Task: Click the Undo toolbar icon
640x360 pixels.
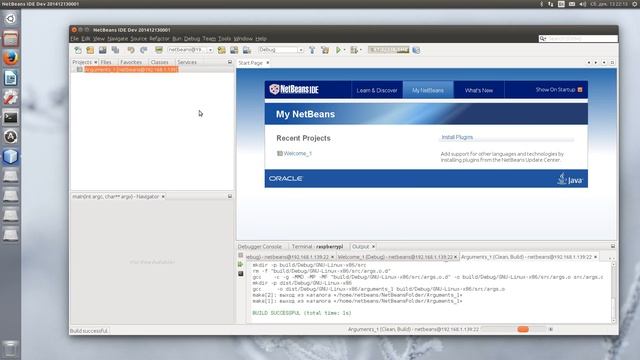Action: coord(131,50)
